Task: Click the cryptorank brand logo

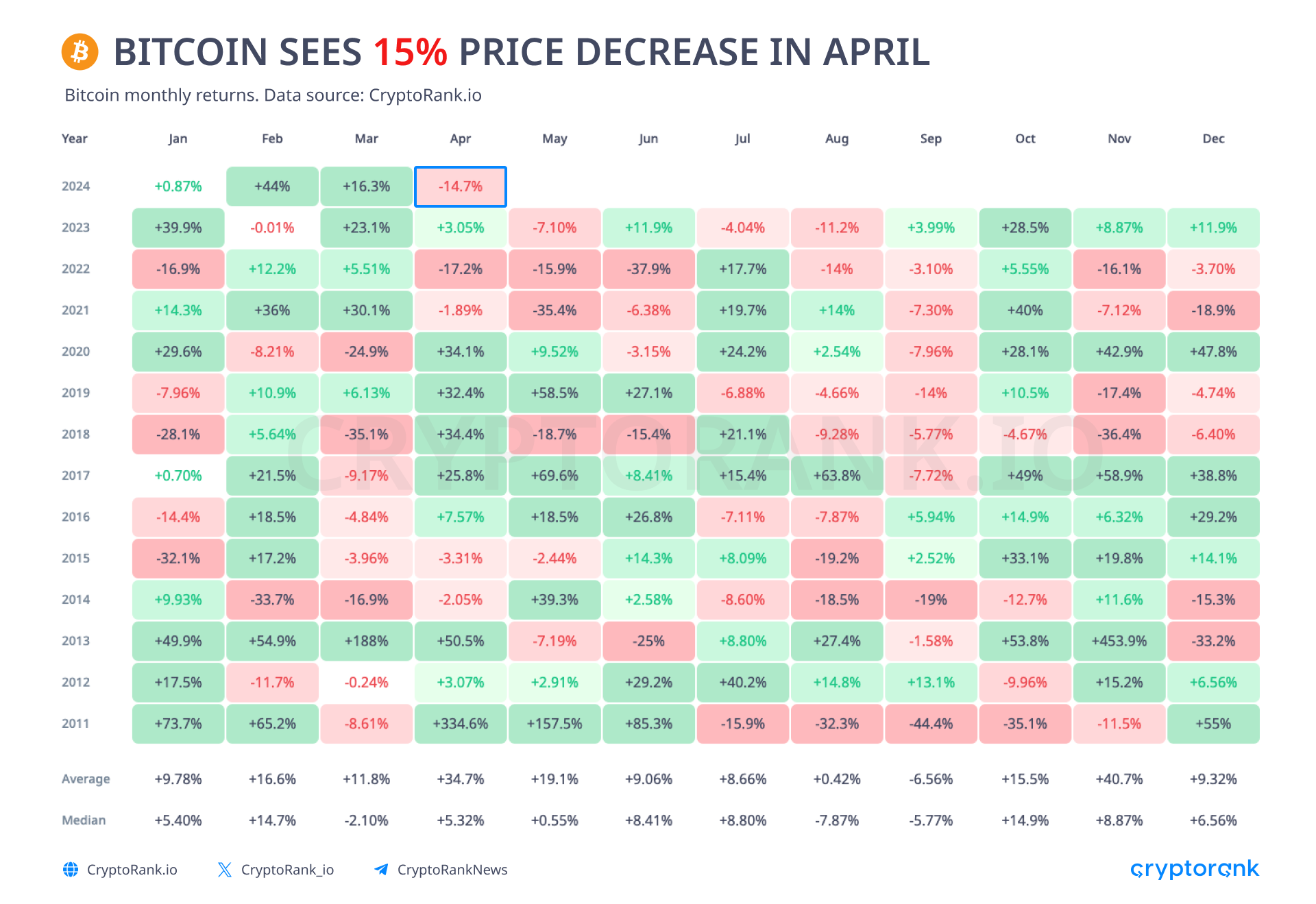Action: click(1195, 869)
